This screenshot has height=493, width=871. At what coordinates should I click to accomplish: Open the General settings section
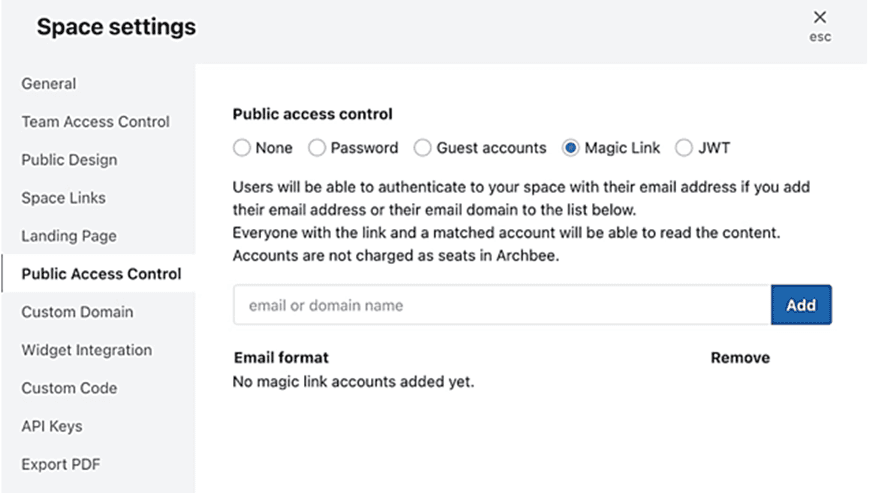point(49,84)
